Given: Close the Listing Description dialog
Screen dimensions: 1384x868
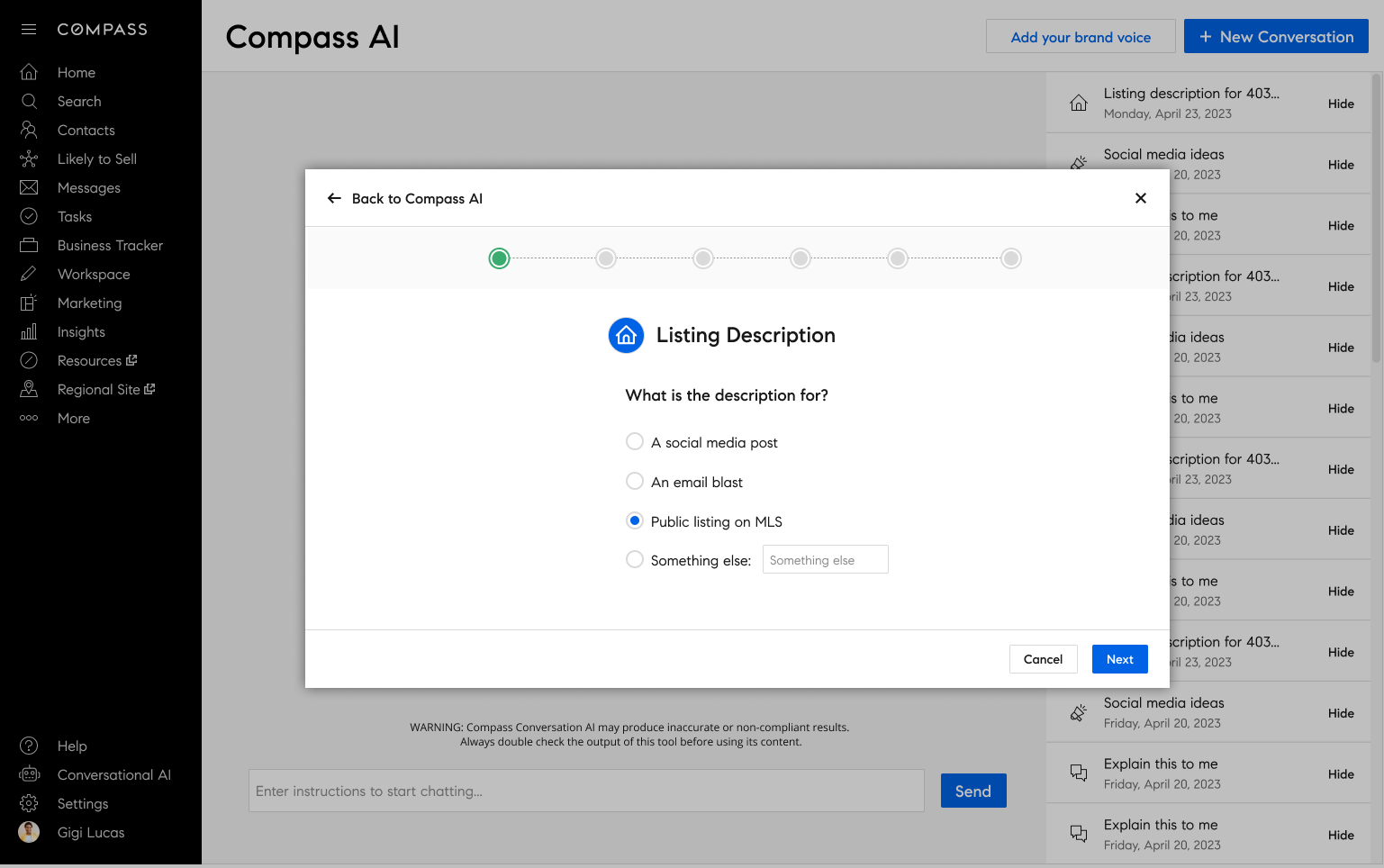Looking at the screenshot, I should coord(1141,198).
